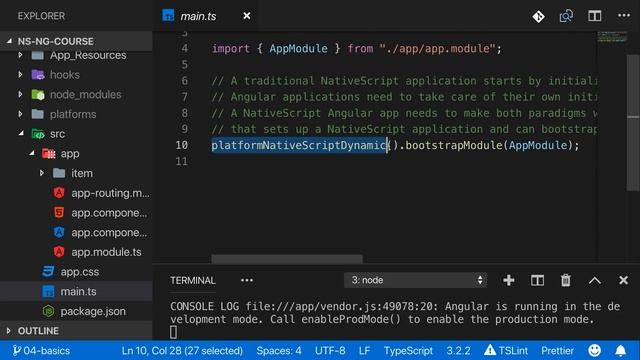Click the red app folder icon
Viewport: 640px width, 360px height.
point(49,153)
